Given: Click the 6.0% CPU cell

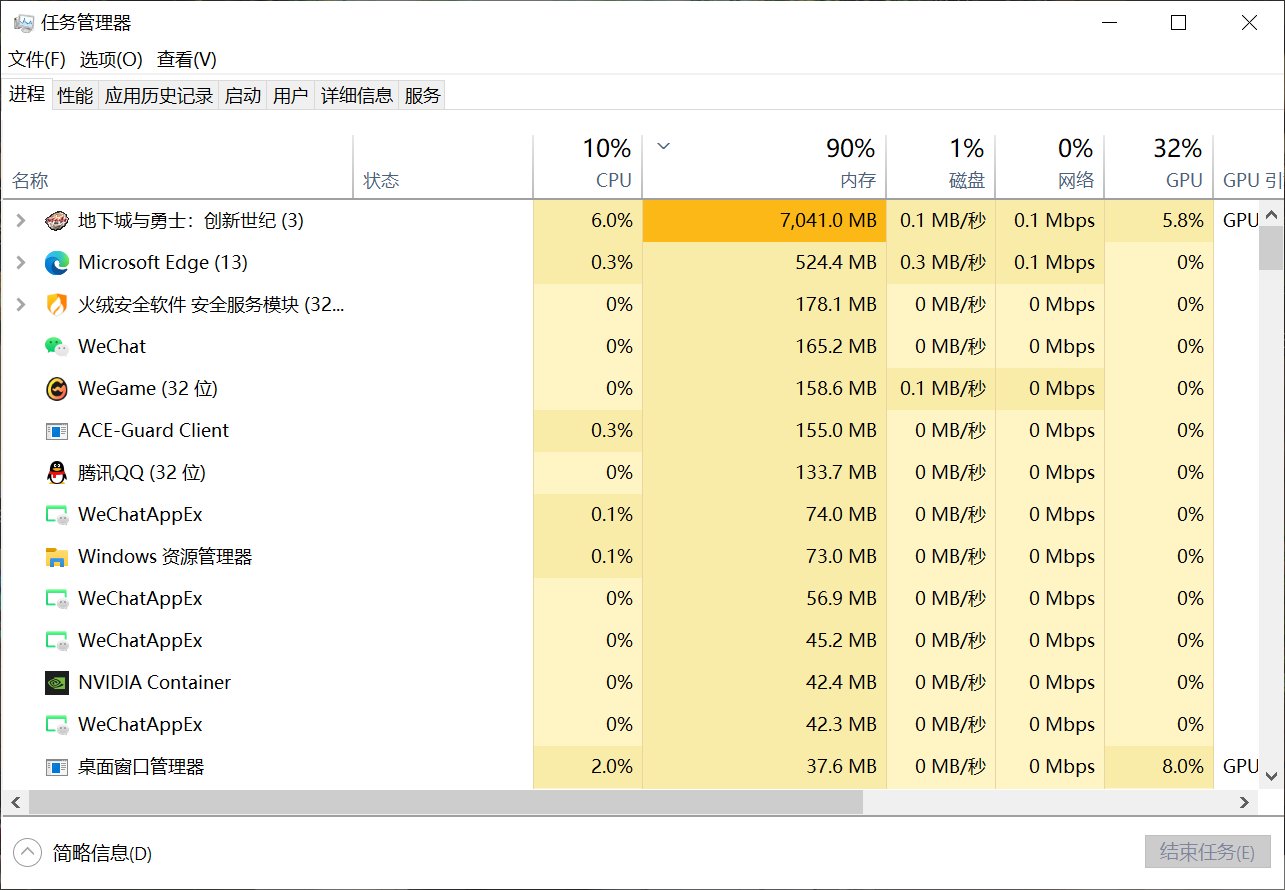Looking at the screenshot, I should coord(588,220).
